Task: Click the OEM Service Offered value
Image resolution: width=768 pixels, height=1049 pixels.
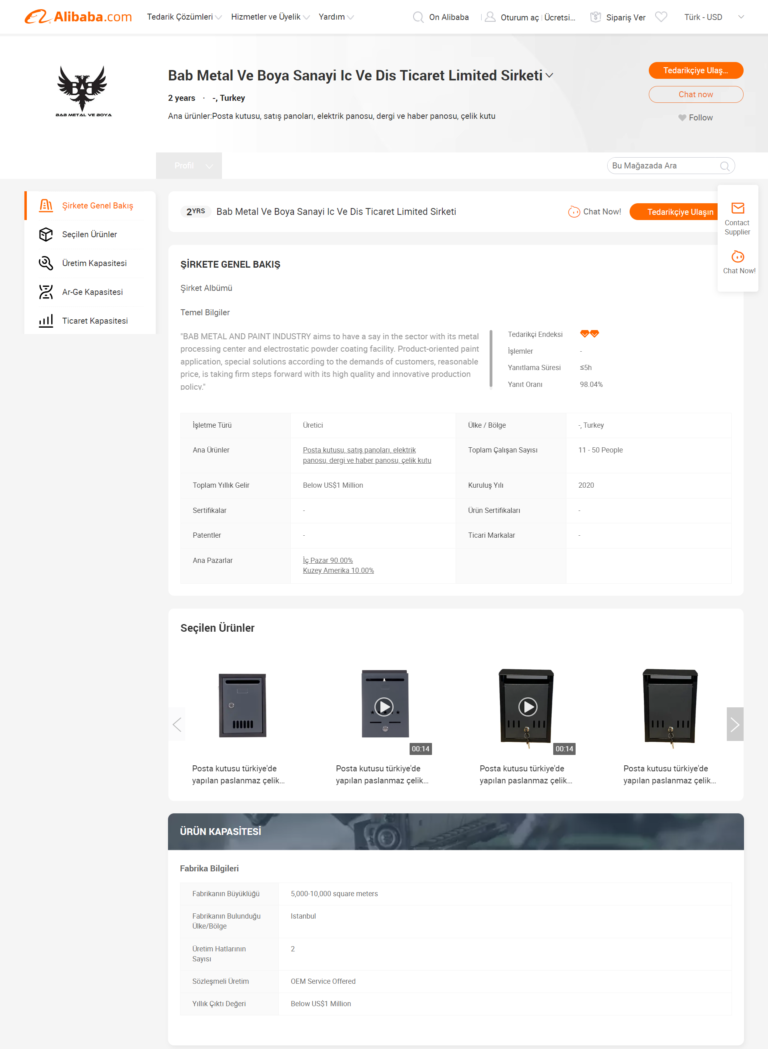Action: [x=323, y=981]
